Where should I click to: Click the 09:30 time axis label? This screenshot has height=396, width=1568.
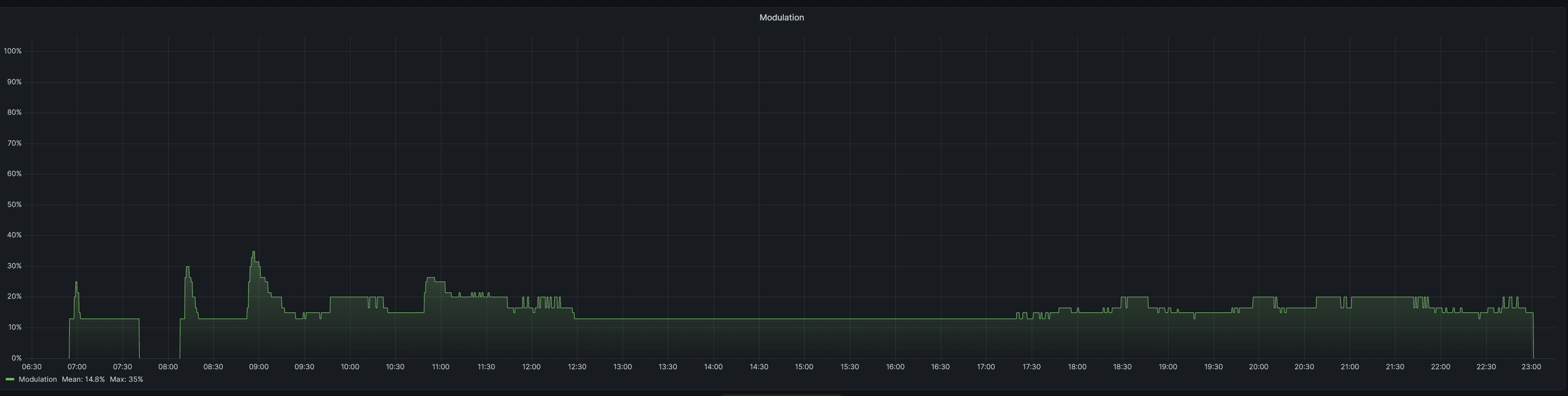tap(304, 367)
